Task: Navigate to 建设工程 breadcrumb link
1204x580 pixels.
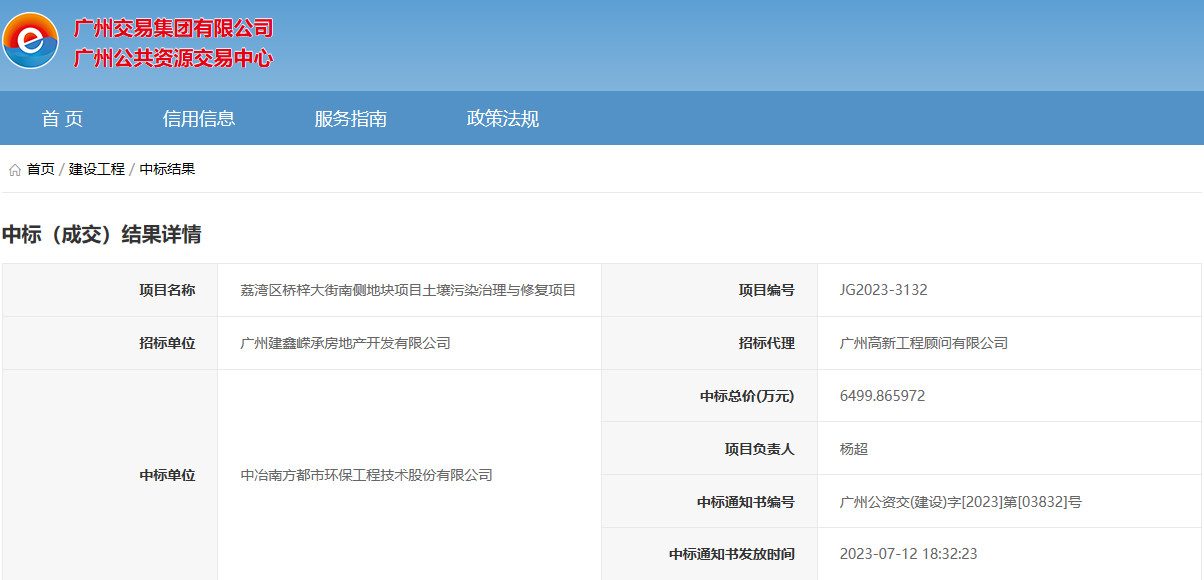Action: pyautogui.click(x=97, y=169)
